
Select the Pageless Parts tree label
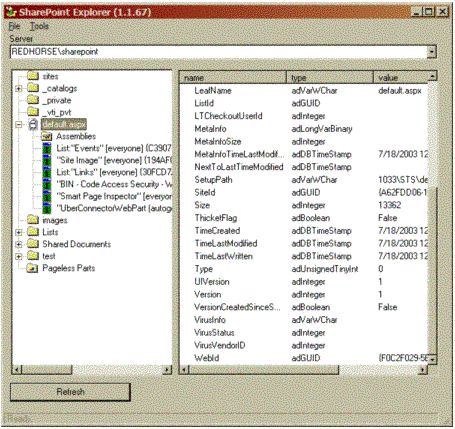click(x=69, y=268)
